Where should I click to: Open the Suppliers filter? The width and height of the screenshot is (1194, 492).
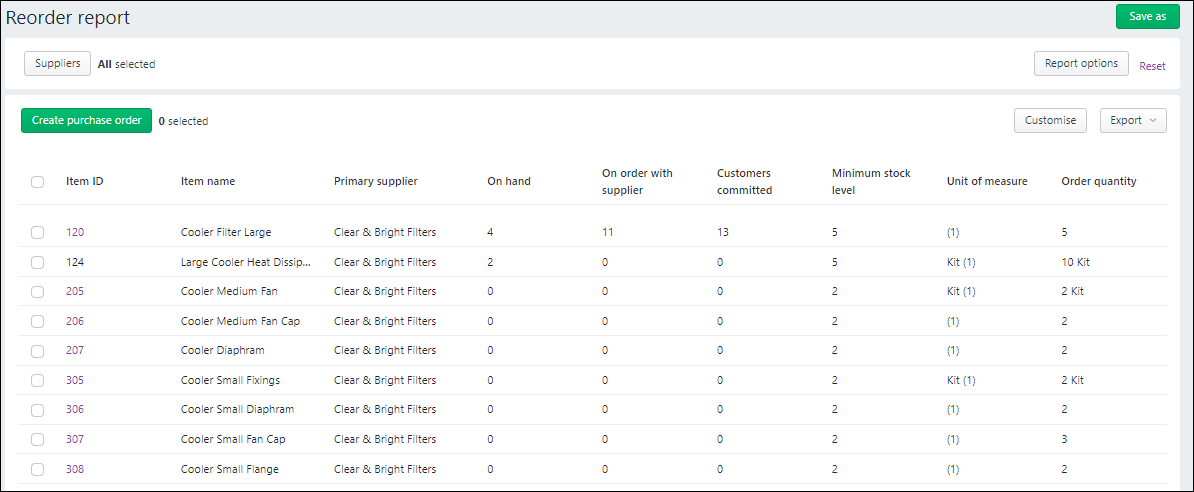tap(58, 63)
